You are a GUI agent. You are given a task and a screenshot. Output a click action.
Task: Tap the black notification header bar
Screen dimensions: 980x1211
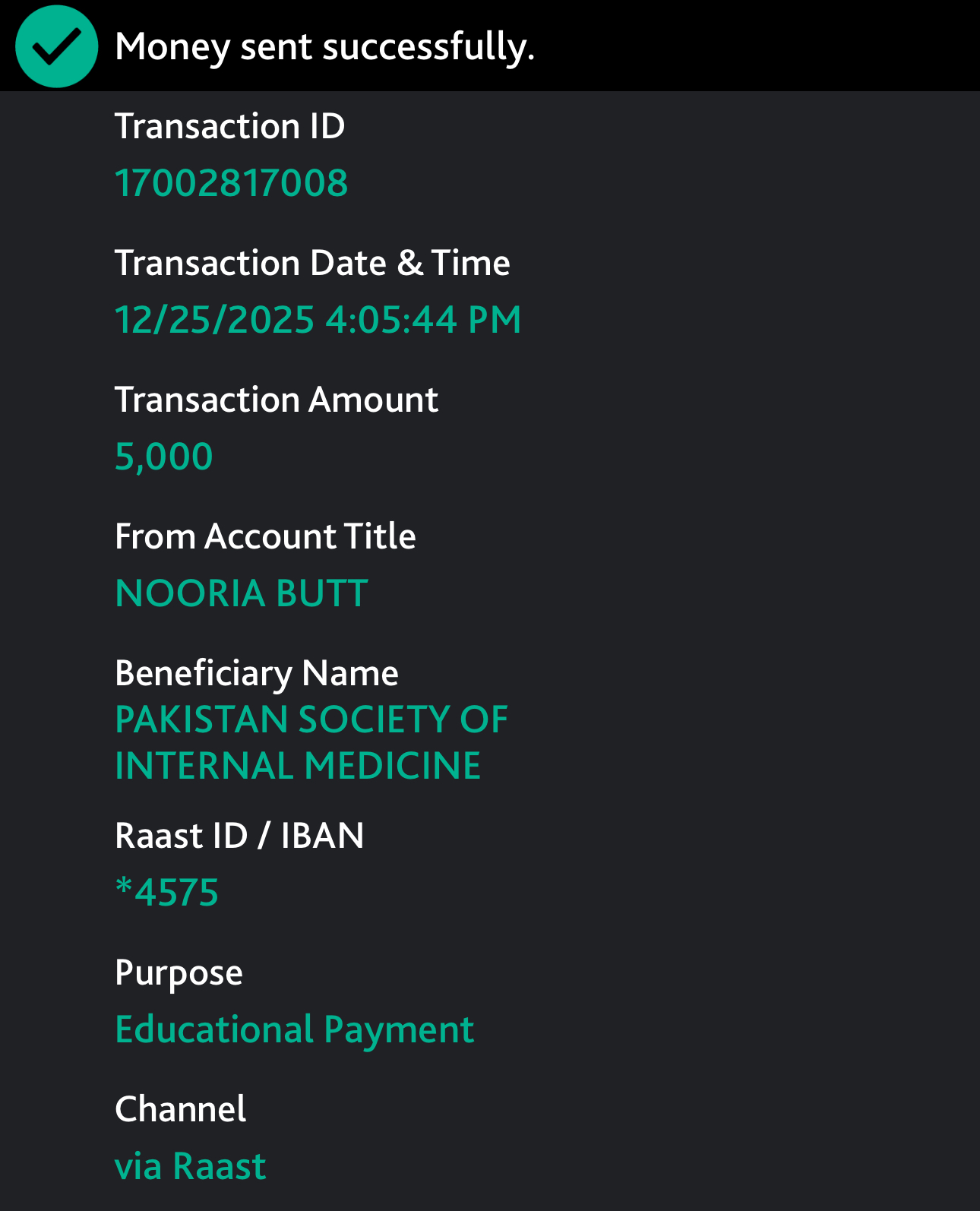click(490, 46)
